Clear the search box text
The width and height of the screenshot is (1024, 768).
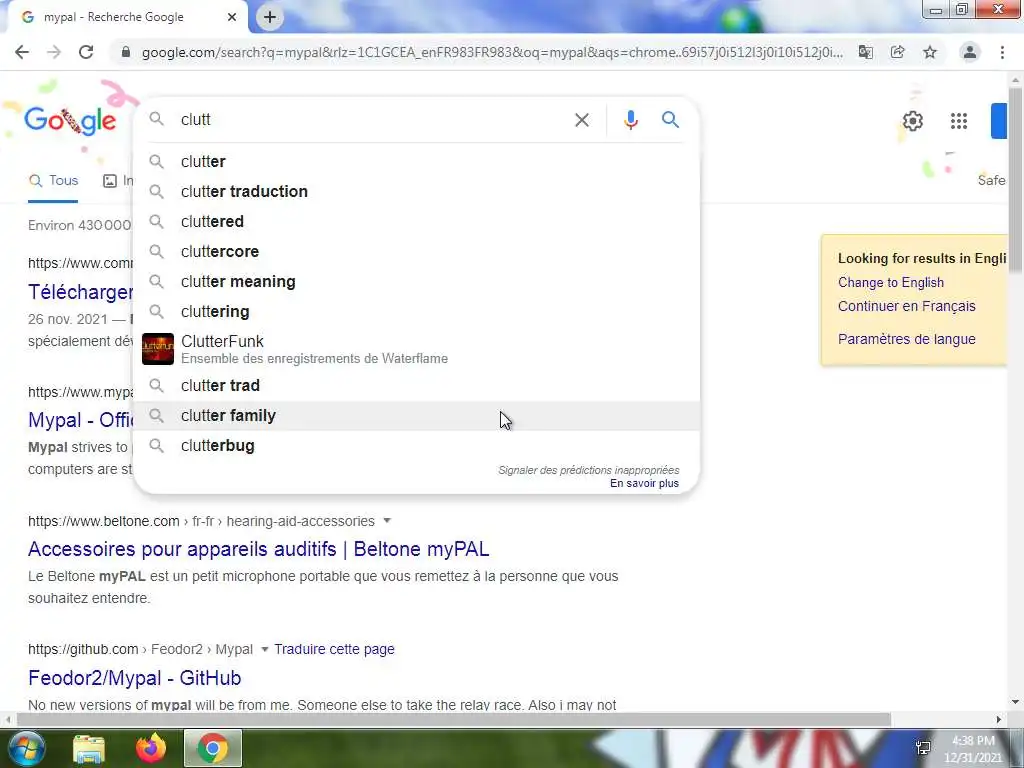[x=581, y=120]
